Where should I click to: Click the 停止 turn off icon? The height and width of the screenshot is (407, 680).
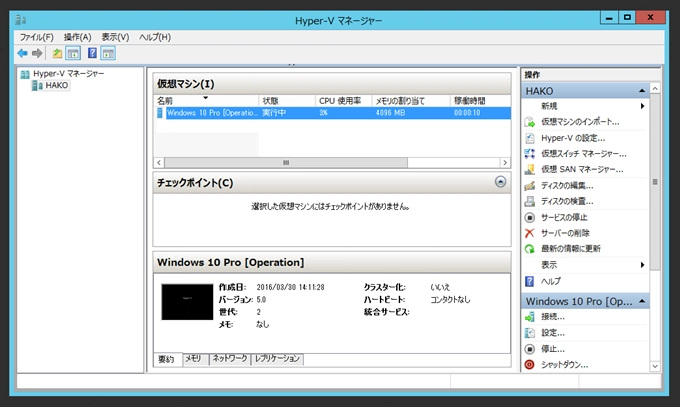click(530, 349)
